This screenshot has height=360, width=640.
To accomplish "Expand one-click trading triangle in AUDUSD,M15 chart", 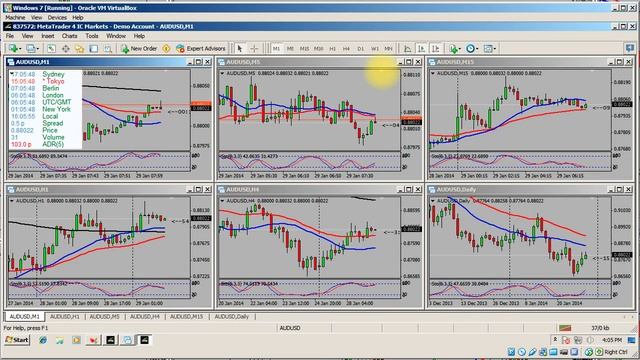I will coord(433,73).
